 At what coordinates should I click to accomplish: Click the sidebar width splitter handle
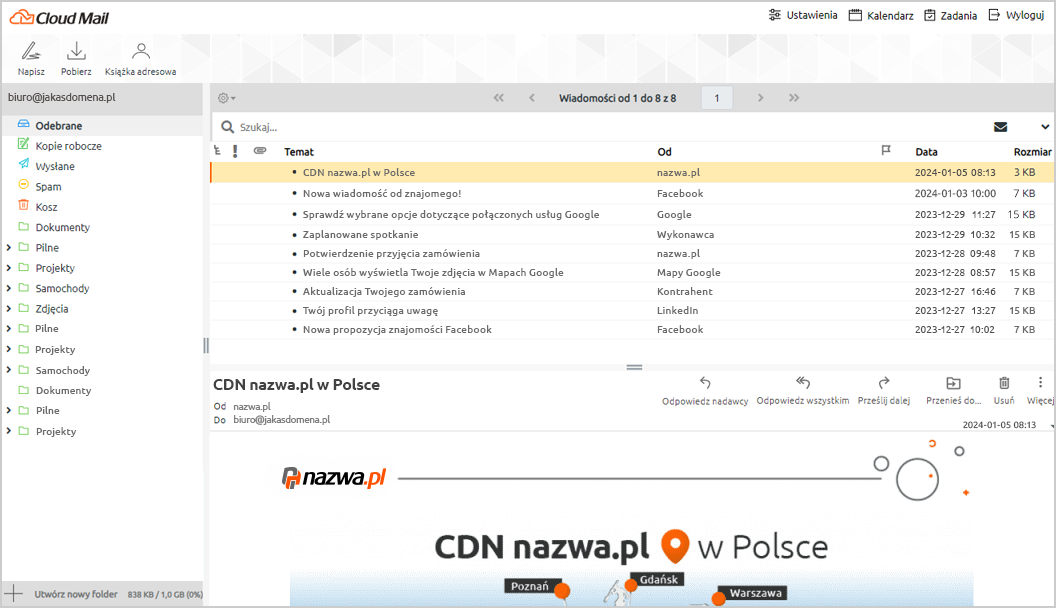pos(206,345)
